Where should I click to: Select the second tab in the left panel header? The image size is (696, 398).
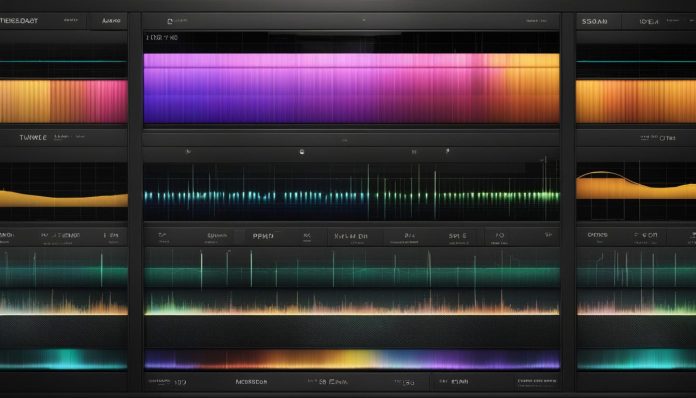(71, 20)
